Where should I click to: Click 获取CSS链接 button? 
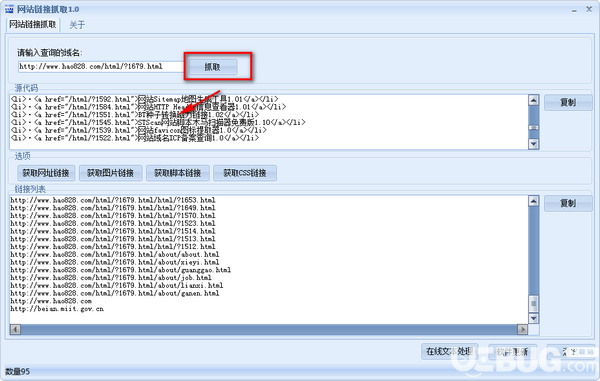click(245, 173)
